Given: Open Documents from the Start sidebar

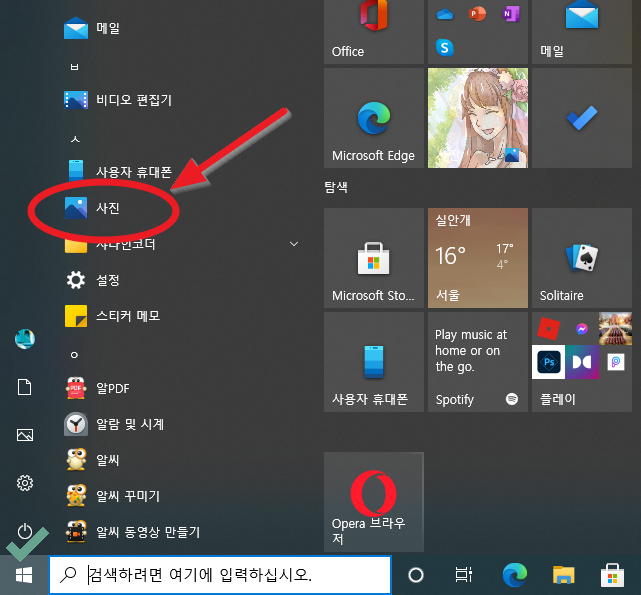Looking at the screenshot, I should [x=25, y=387].
